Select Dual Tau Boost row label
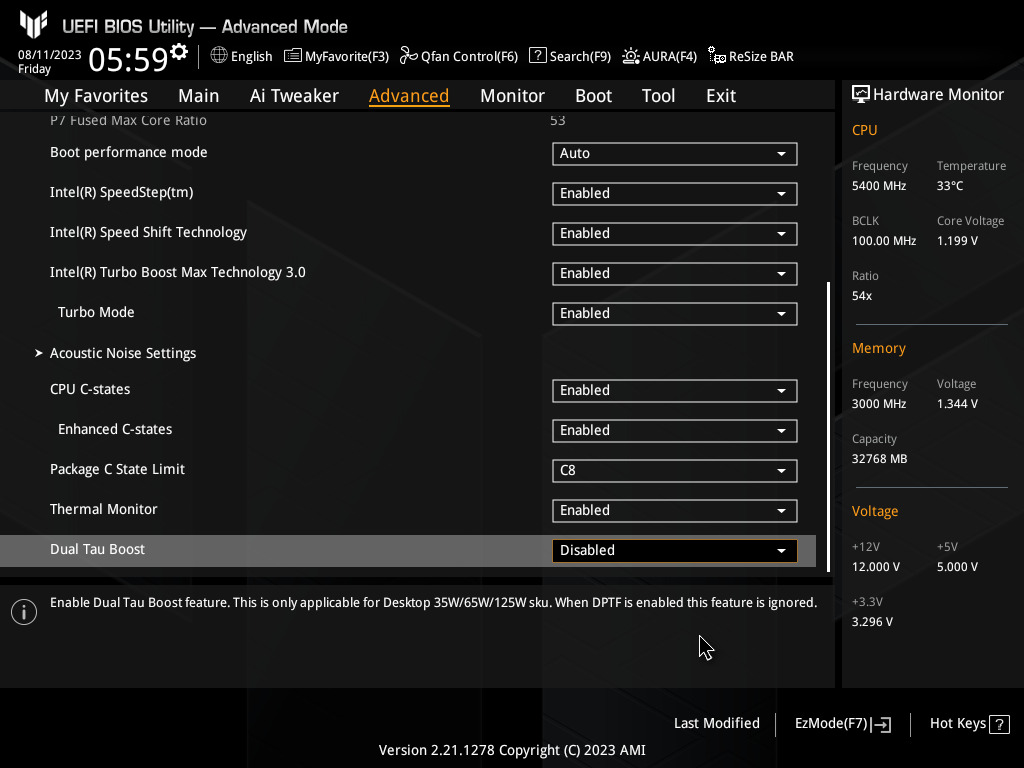Image resolution: width=1024 pixels, height=768 pixels. click(97, 549)
